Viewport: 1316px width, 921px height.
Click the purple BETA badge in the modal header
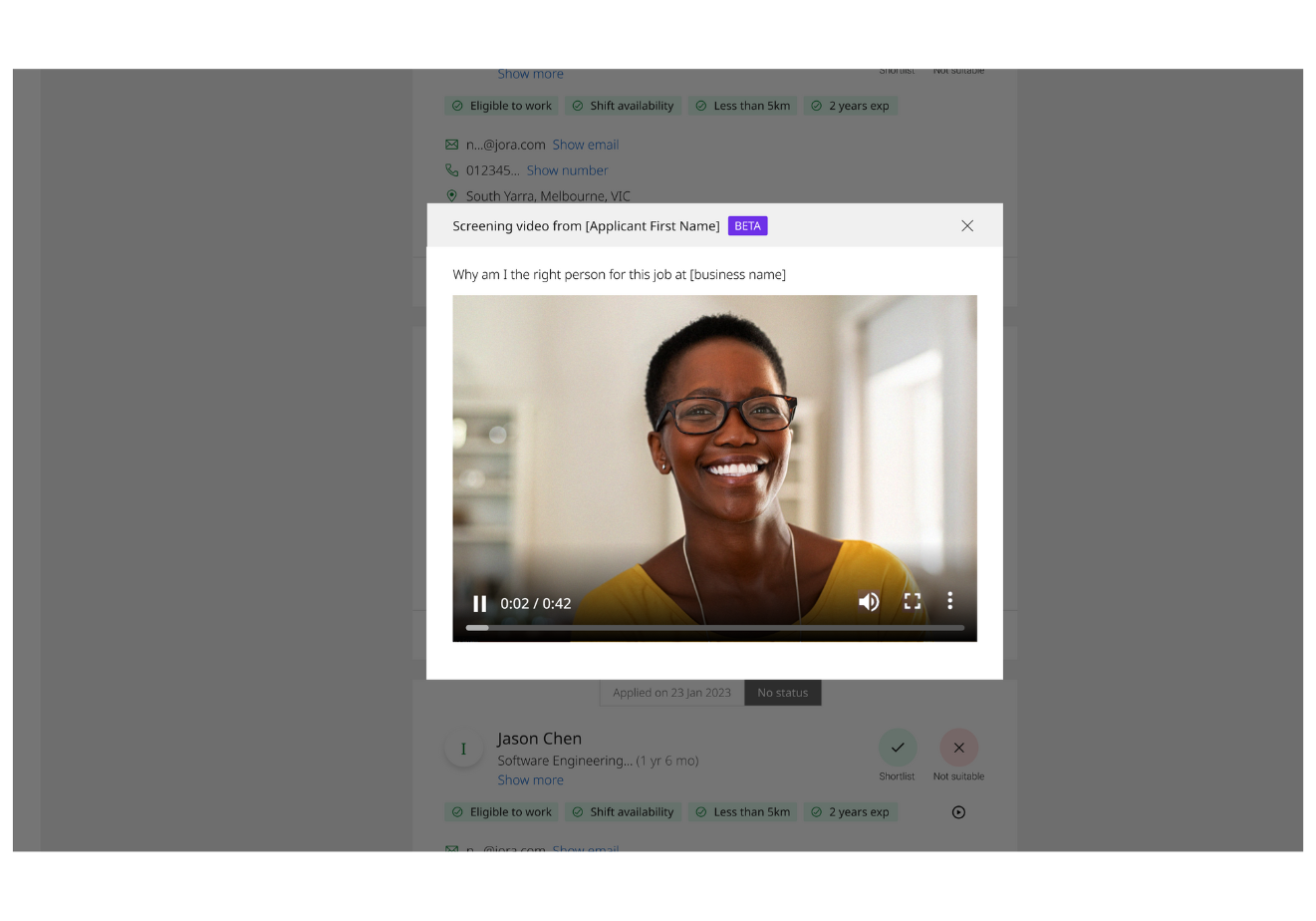[747, 225]
